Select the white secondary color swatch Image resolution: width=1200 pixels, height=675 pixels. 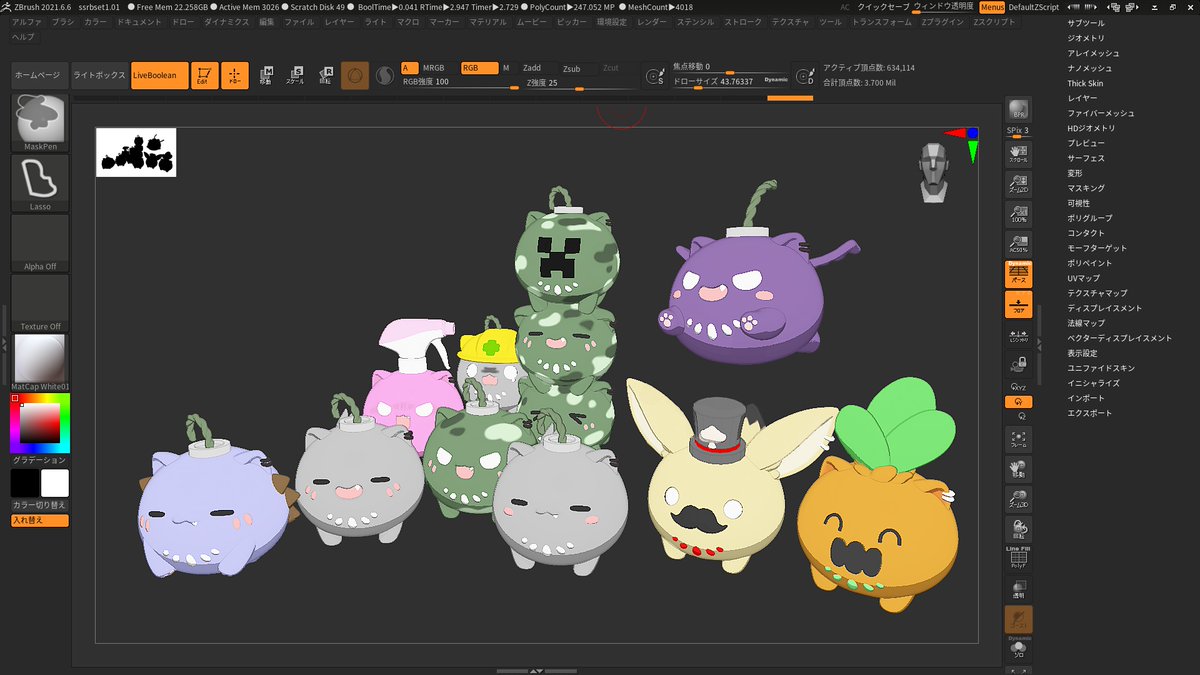pyautogui.click(x=55, y=483)
